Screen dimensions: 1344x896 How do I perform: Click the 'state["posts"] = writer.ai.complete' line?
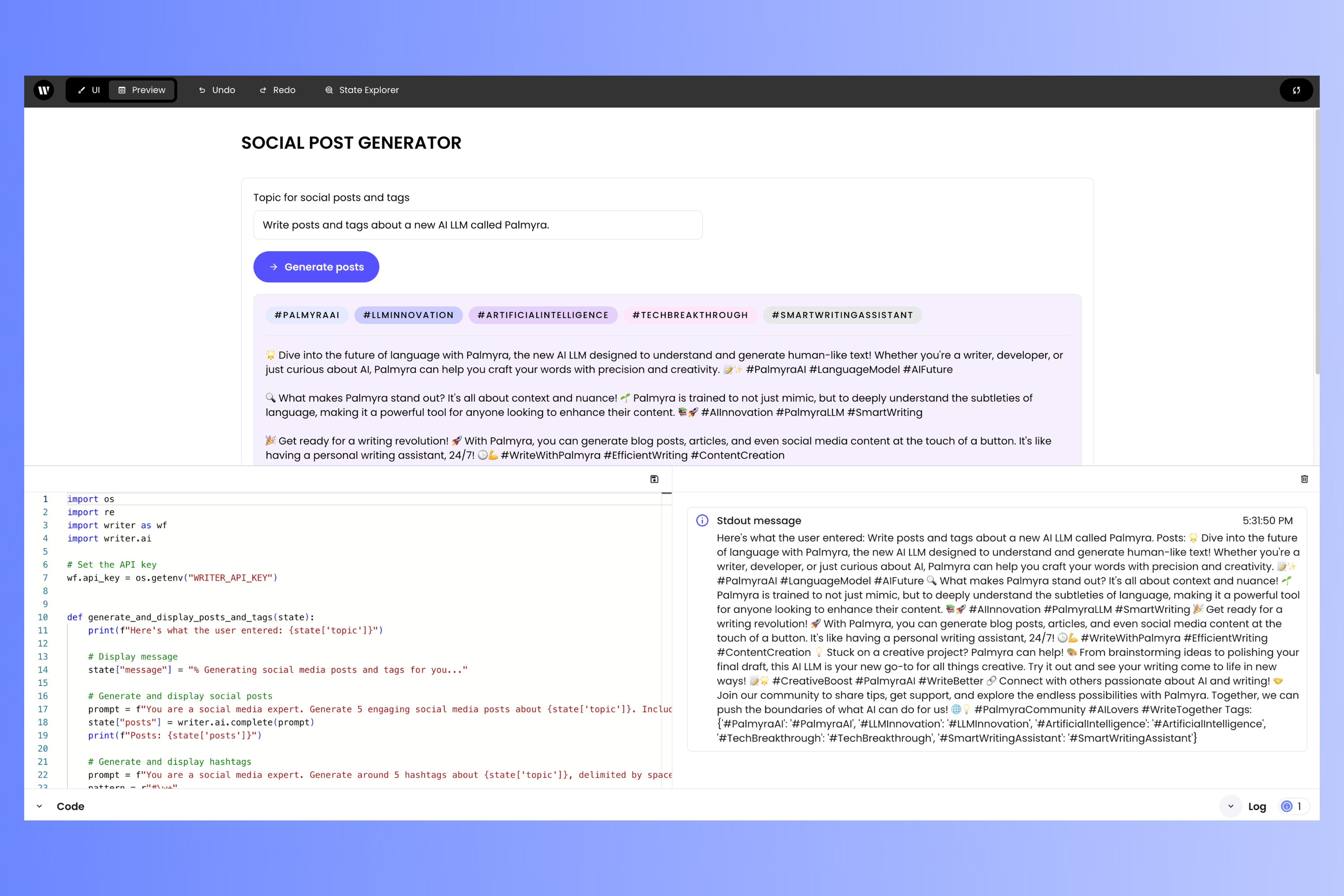click(201, 723)
